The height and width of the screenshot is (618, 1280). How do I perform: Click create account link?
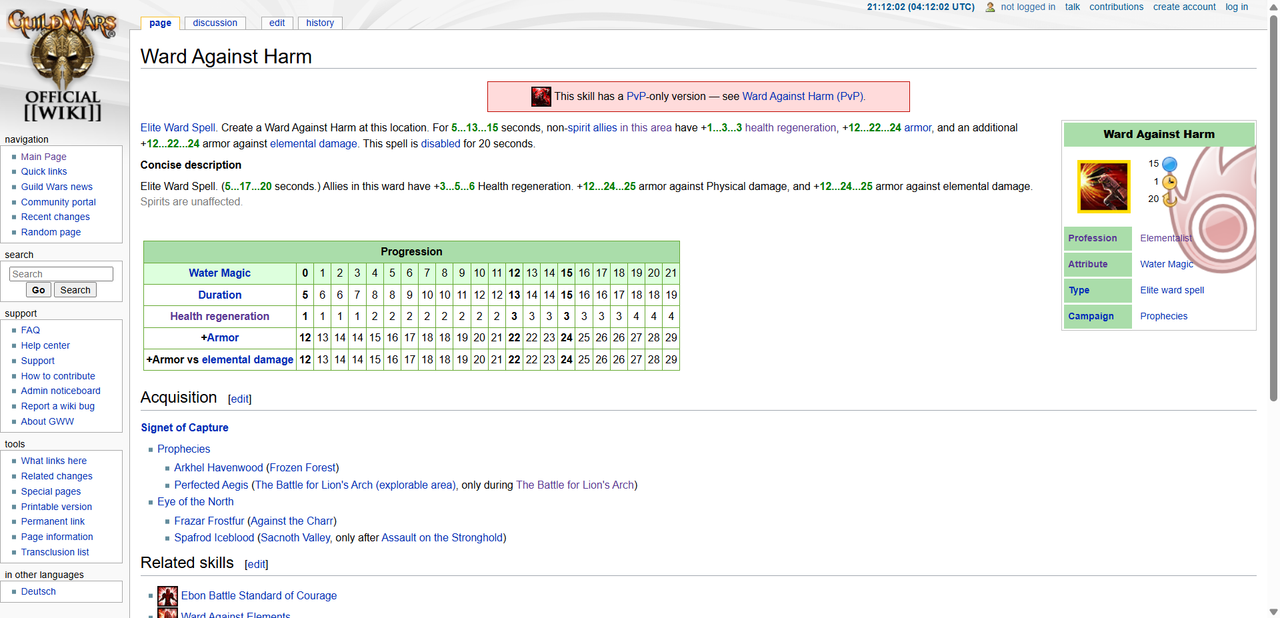pyautogui.click(x=1184, y=7)
